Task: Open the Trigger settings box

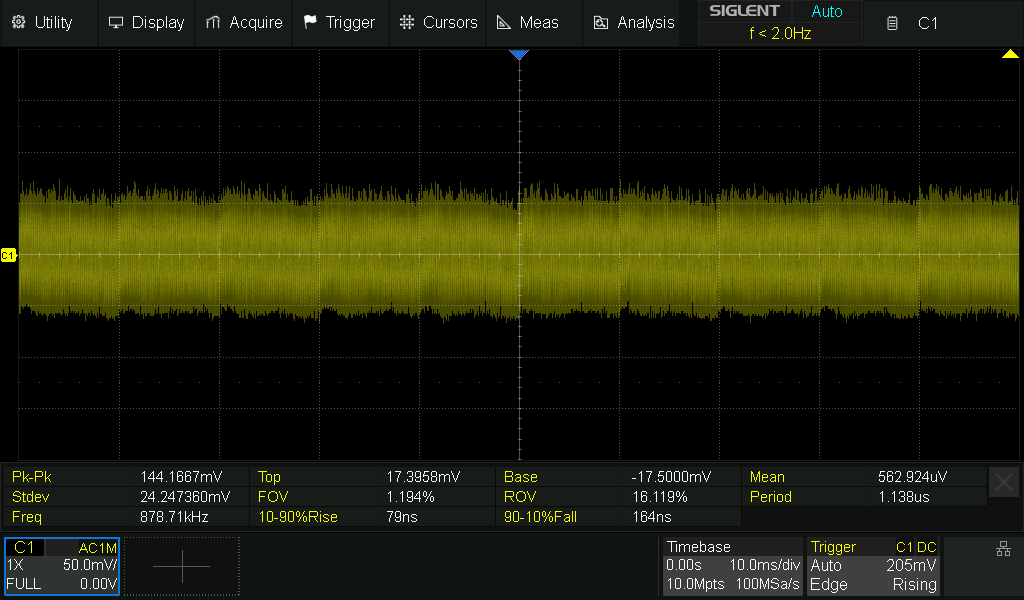Action: click(873, 566)
